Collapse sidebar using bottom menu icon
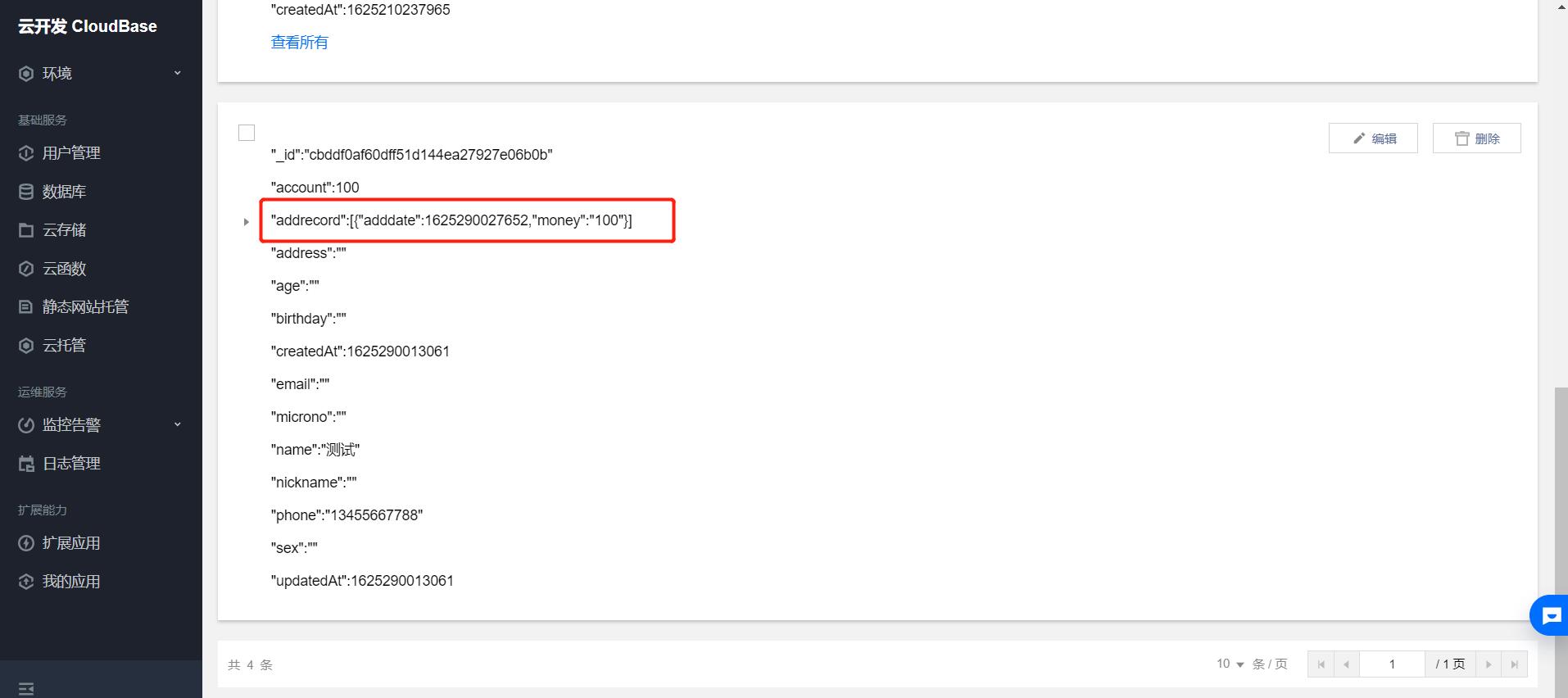The width and height of the screenshot is (1568, 698). coord(26,689)
